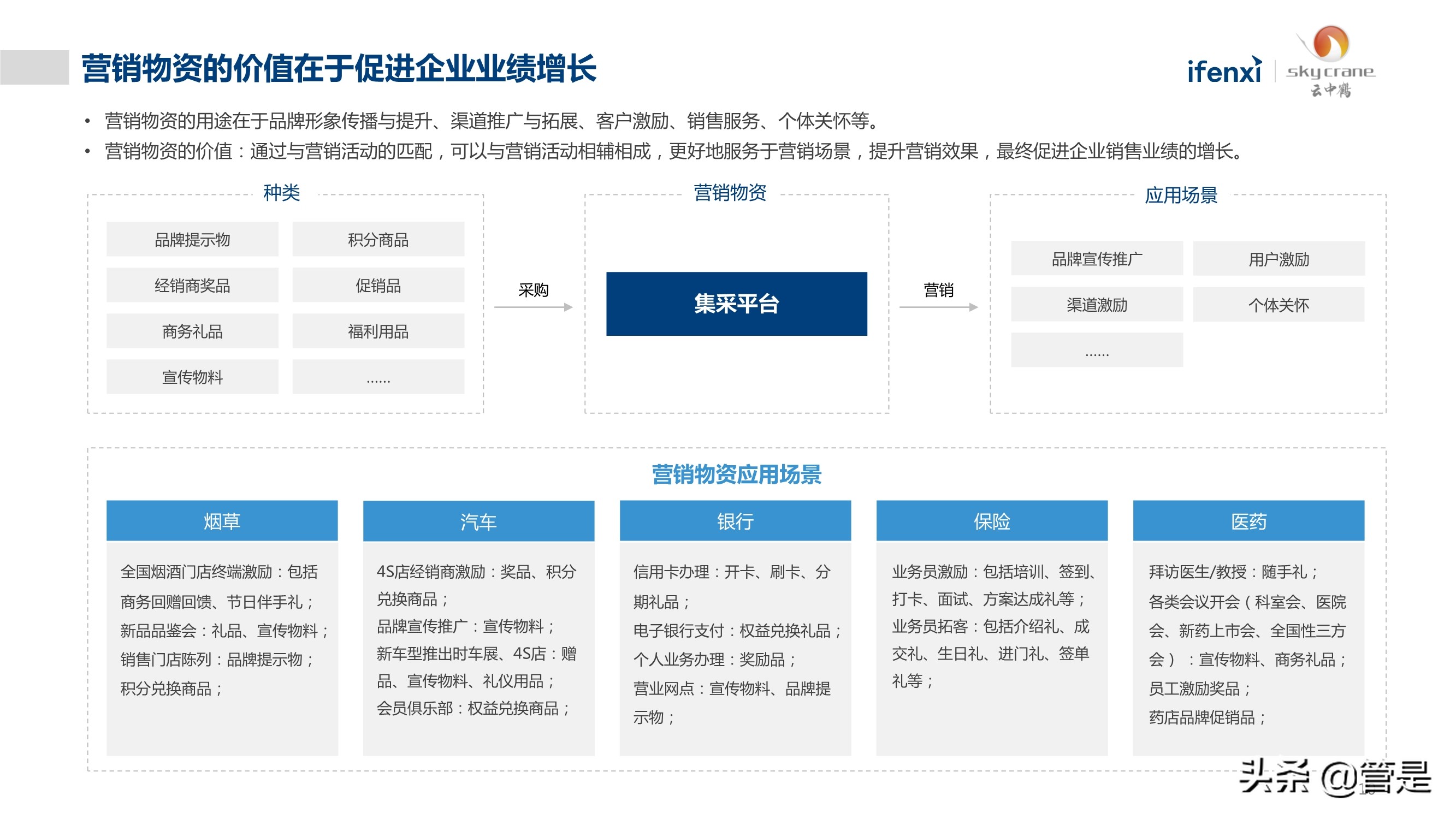Click the 用户激励 scenario box

click(1279, 258)
